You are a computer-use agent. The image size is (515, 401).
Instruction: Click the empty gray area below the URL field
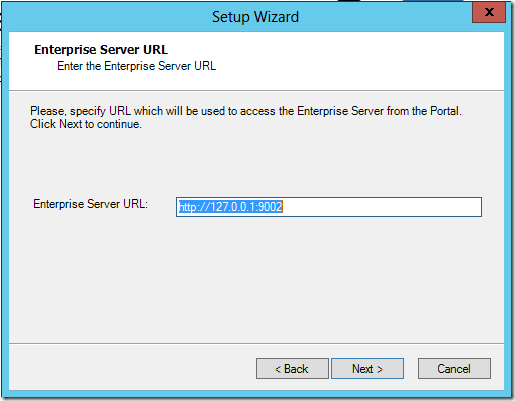tap(257, 280)
